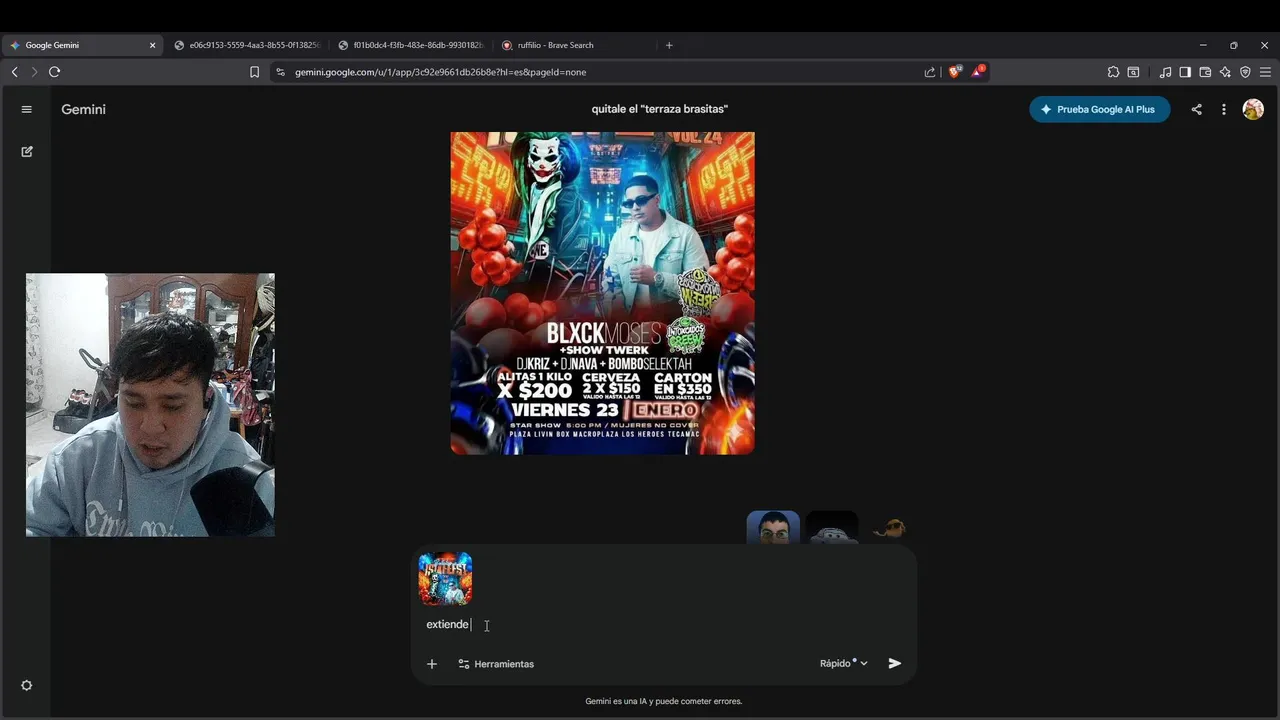Select the blue face sticker thumbnail
The height and width of the screenshot is (720, 1280).
773,527
